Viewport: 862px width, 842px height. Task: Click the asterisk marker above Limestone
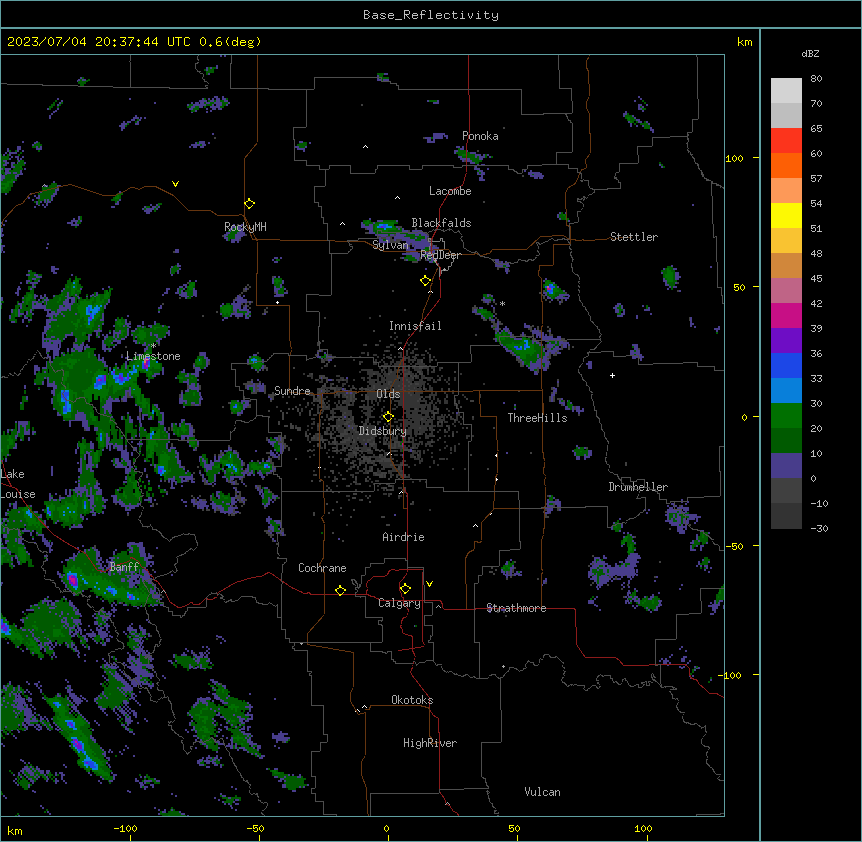click(154, 346)
